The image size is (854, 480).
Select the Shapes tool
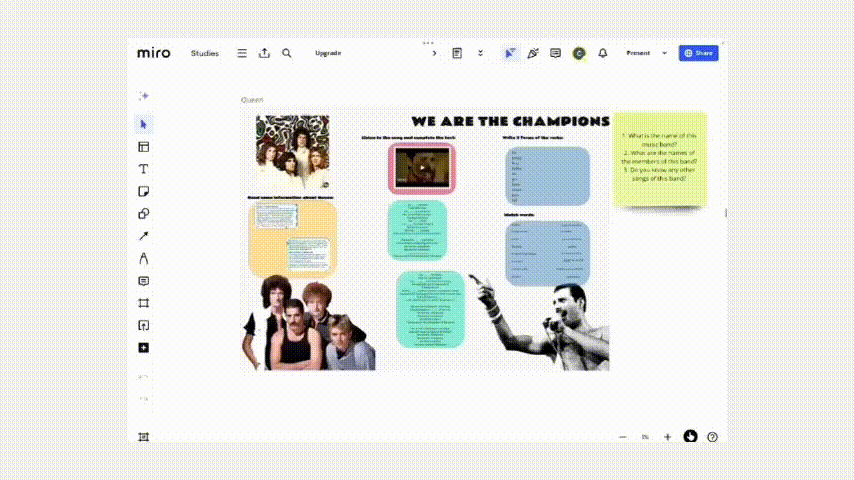coord(144,214)
